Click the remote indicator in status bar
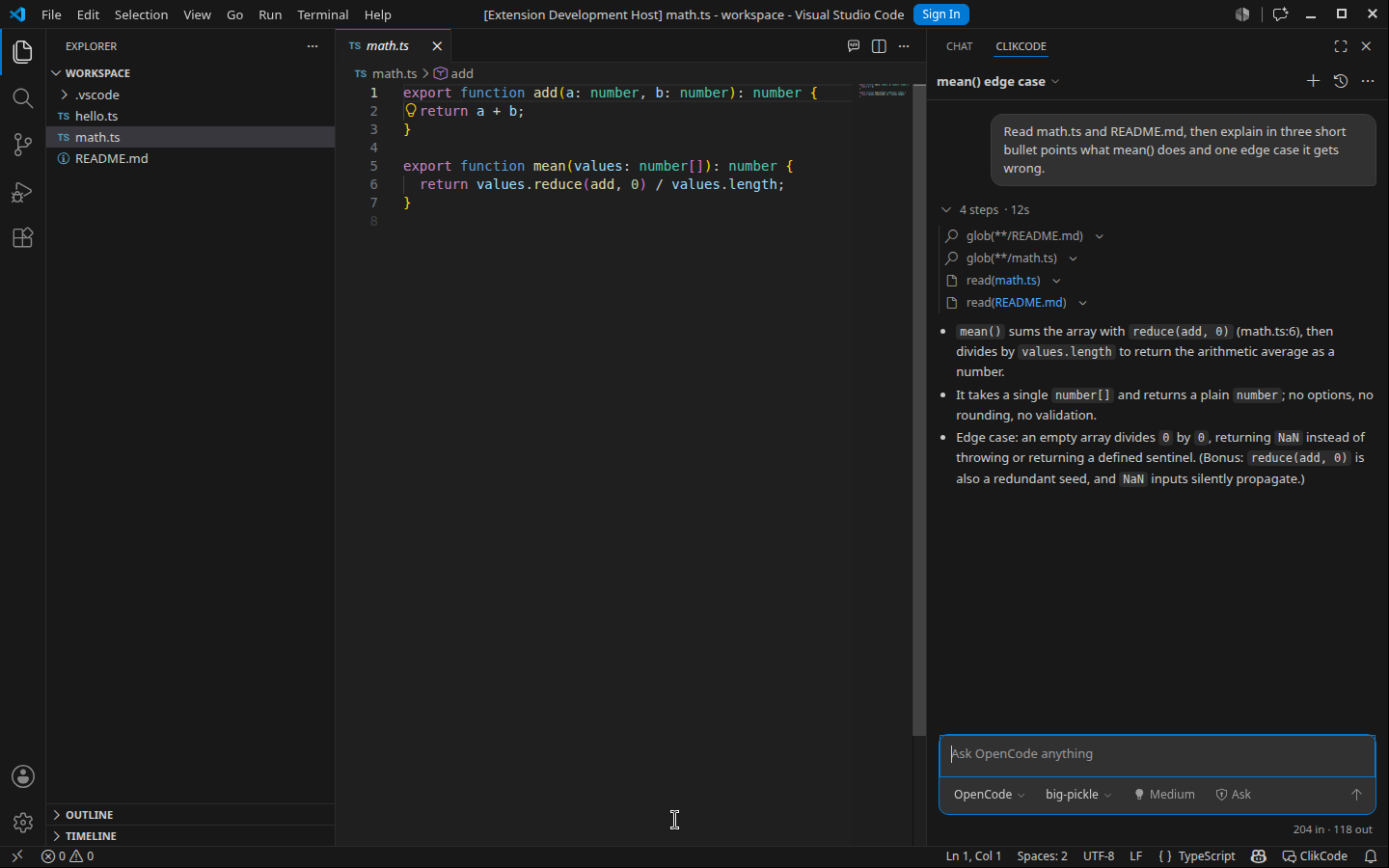The image size is (1389, 868). tap(16, 856)
